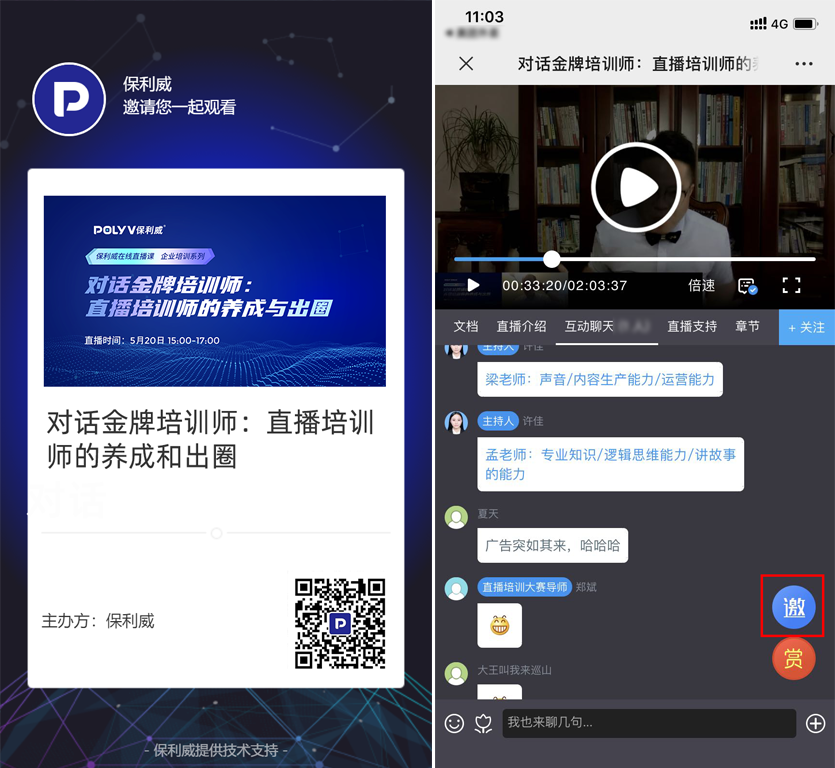The width and height of the screenshot is (835, 768).
Task: Click the small play button in control bar
Action: (x=473, y=285)
